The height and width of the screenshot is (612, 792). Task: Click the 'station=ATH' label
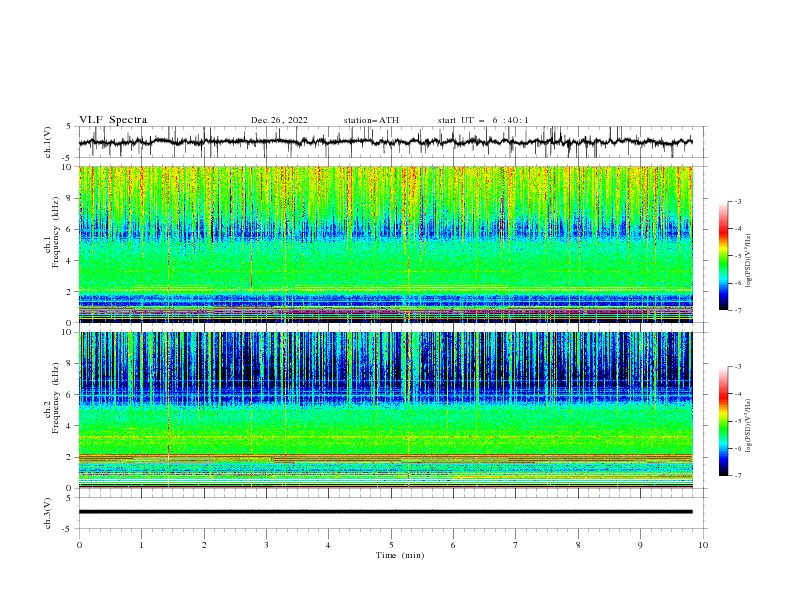click(371, 120)
